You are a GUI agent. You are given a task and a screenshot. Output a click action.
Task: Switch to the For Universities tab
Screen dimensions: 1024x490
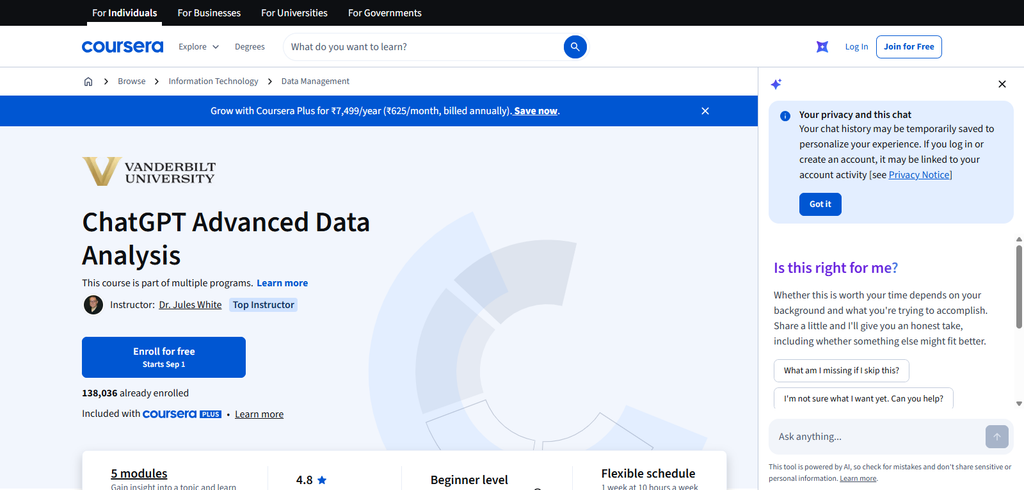coord(295,12)
